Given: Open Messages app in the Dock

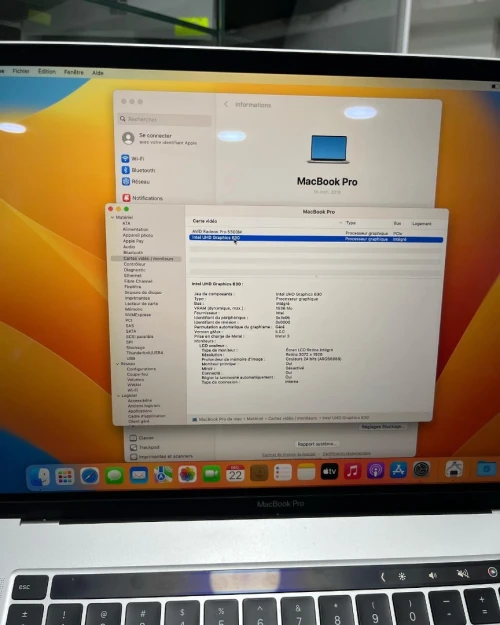Looking at the screenshot, I should [114, 476].
